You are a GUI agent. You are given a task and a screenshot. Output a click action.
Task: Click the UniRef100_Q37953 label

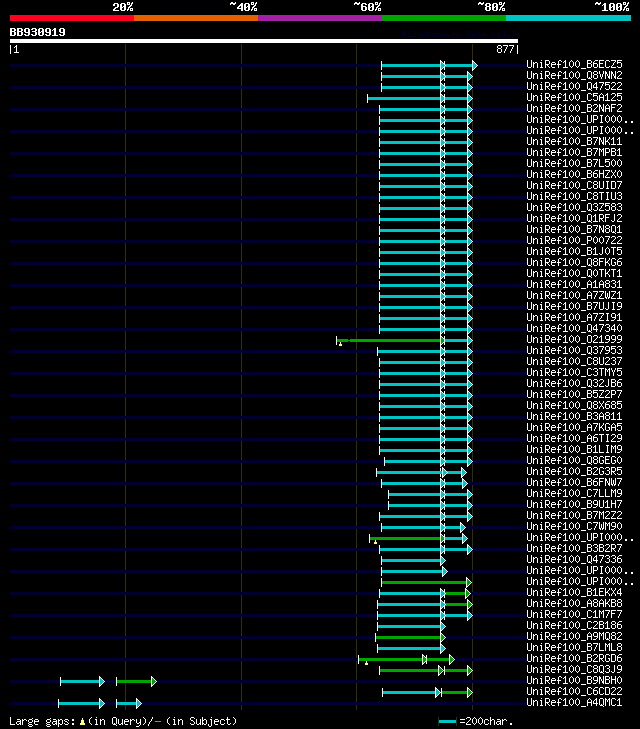point(574,350)
